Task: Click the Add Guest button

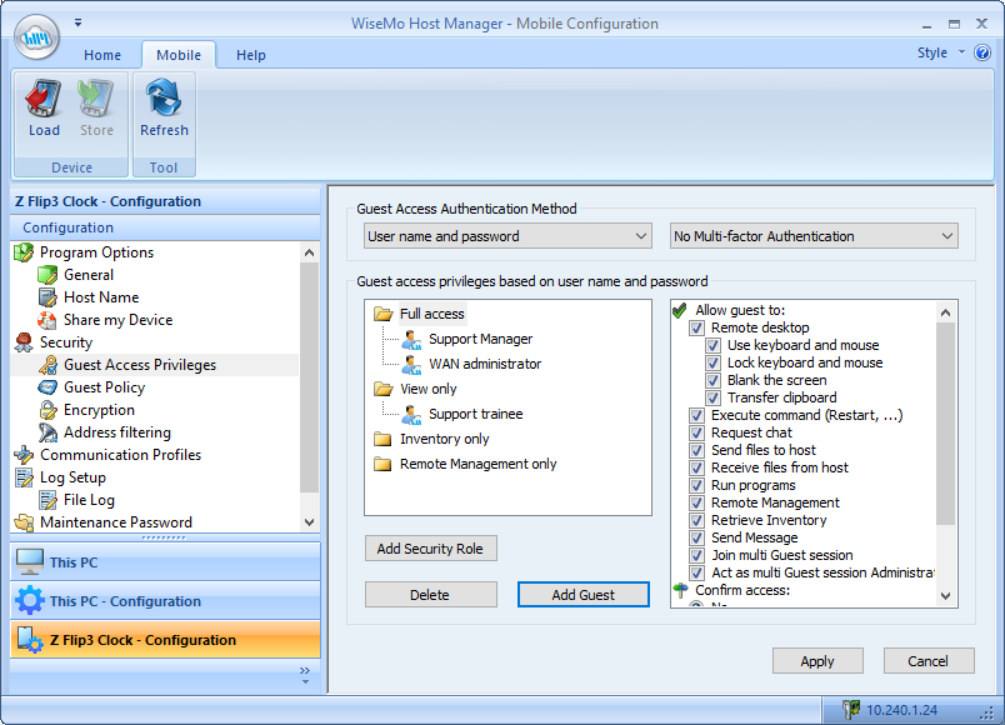Action: click(x=583, y=594)
